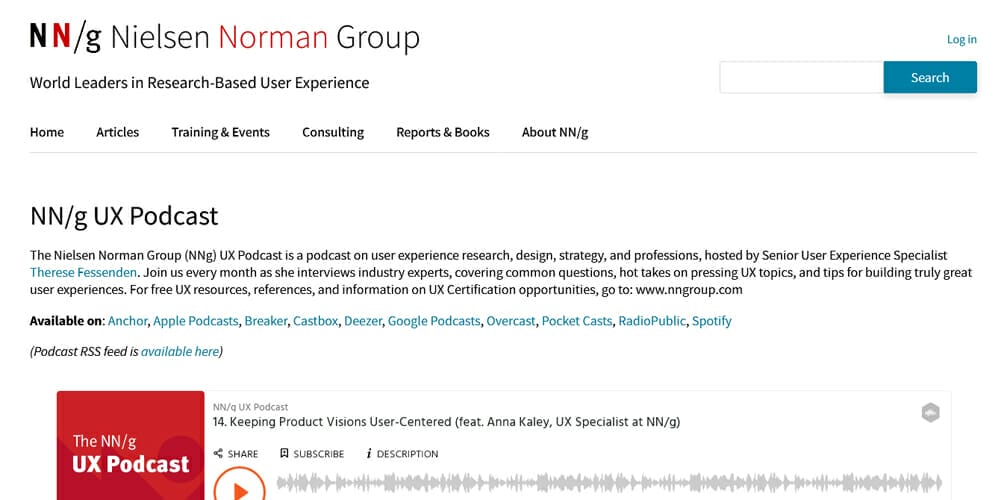Open the Breaker podcast link
This screenshot has width=1000, height=500.
[x=266, y=321]
